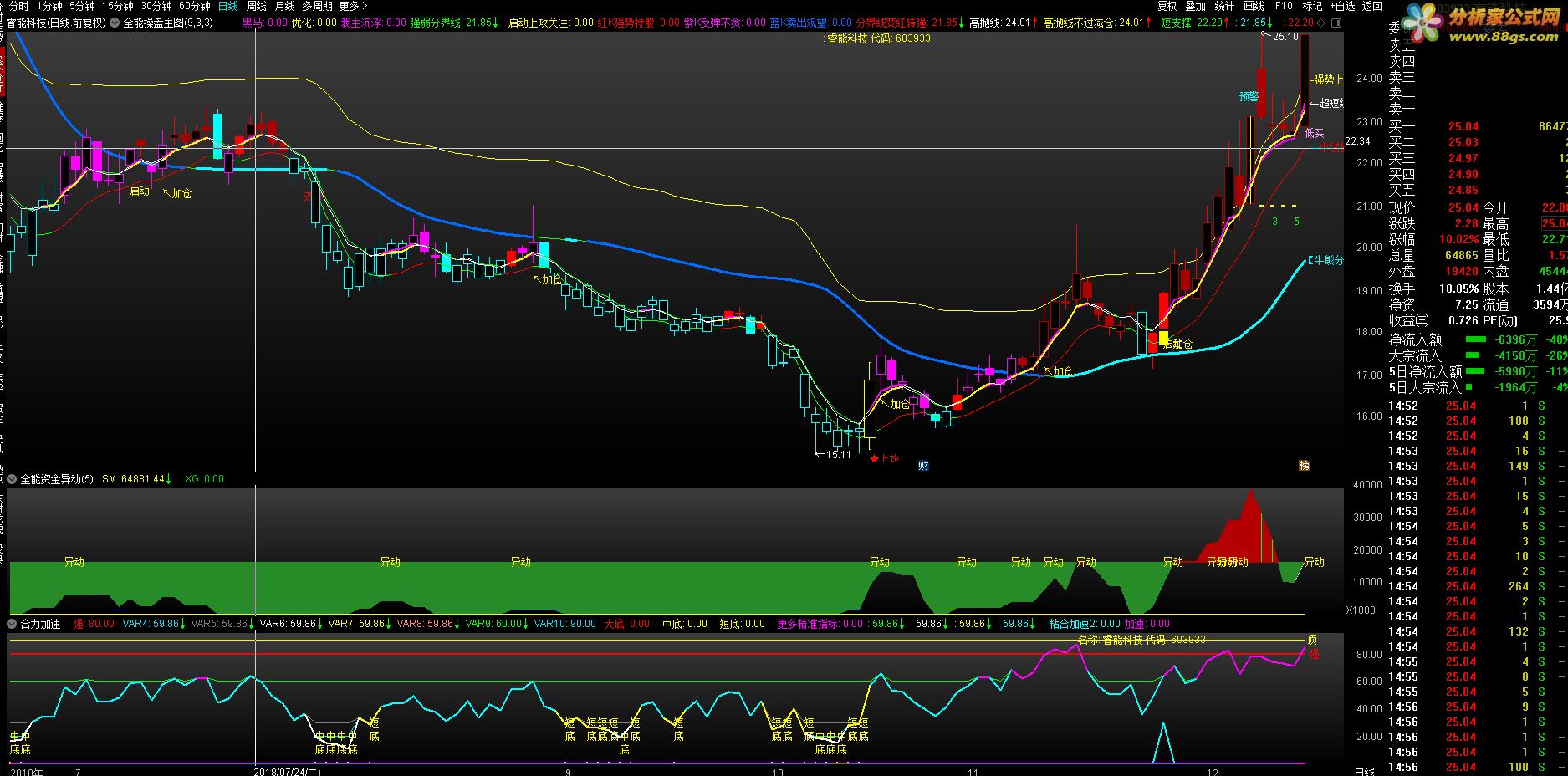Click the 全能操盘主图(9,3,3) indicator name
This screenshot has width=1568, height=776.
(168, 23)
